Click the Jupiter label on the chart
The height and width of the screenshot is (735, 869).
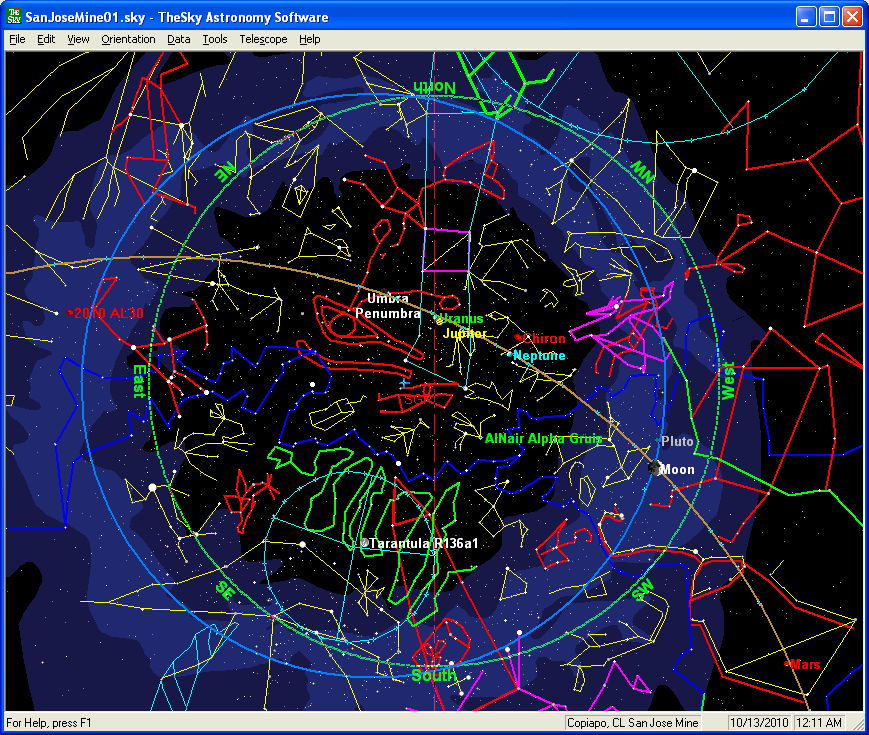[x=465, y=333]
